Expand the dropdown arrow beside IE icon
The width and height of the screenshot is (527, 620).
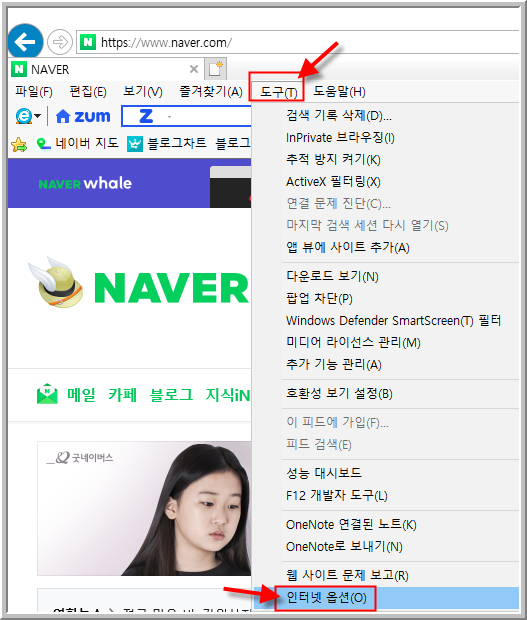pyautogui.click(x=38, y=116)
